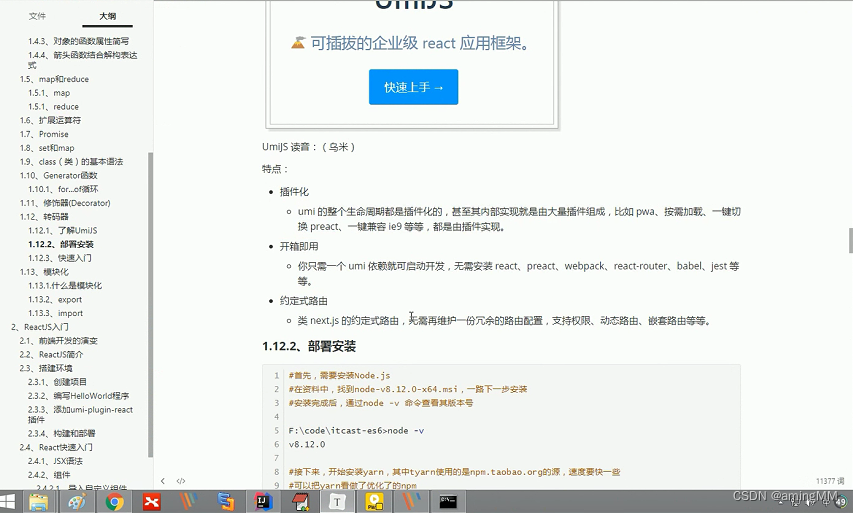Viewport: 853px width, 513px height.
Task: Click the v8.12.0 code line
Action: 307,444
